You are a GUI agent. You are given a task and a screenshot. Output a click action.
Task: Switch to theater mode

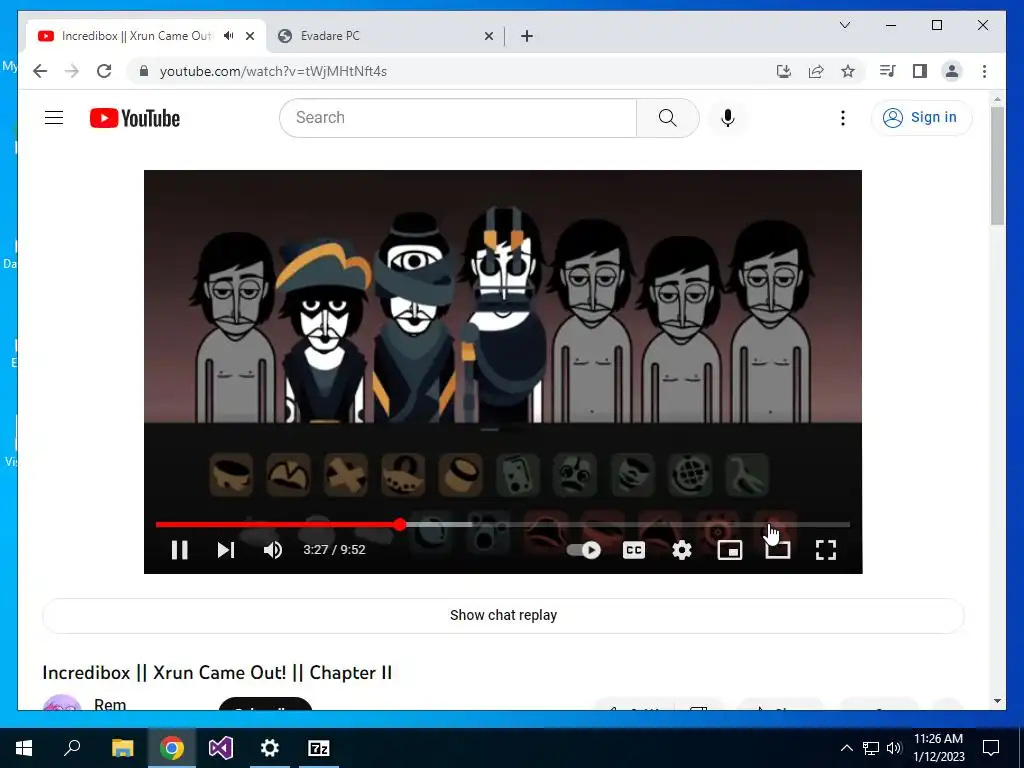[x=778, y=551]
